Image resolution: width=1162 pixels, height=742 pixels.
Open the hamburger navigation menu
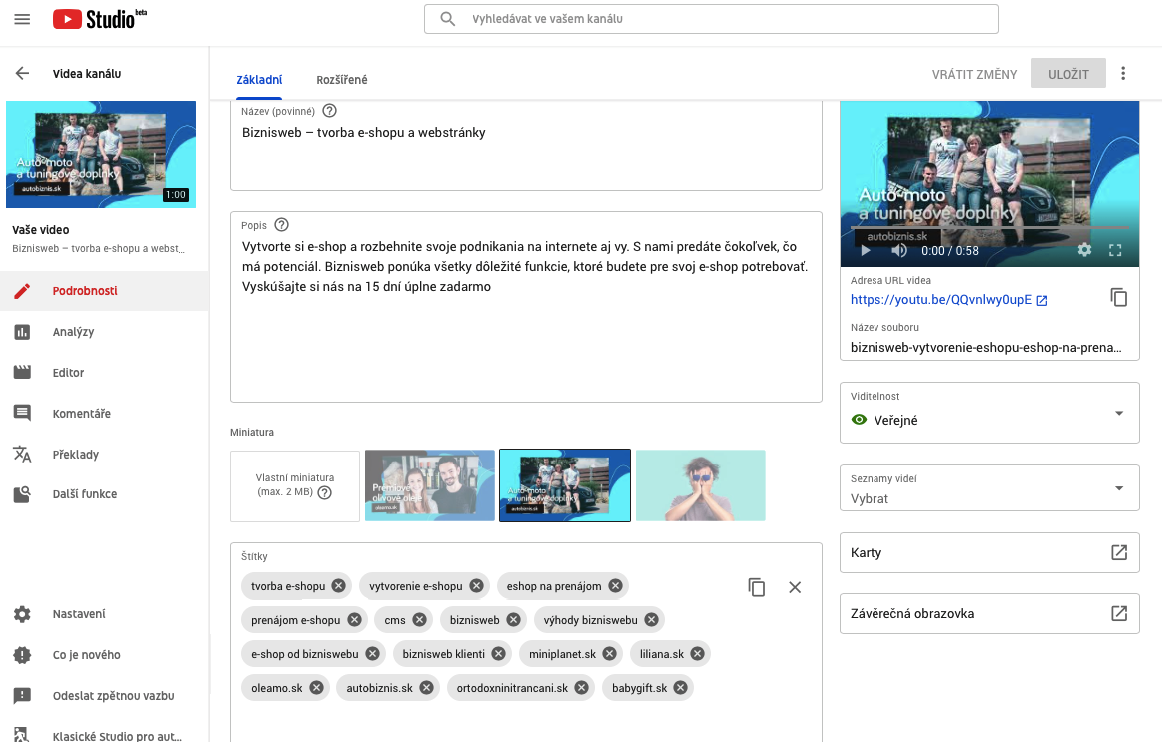tap(22, 19)
